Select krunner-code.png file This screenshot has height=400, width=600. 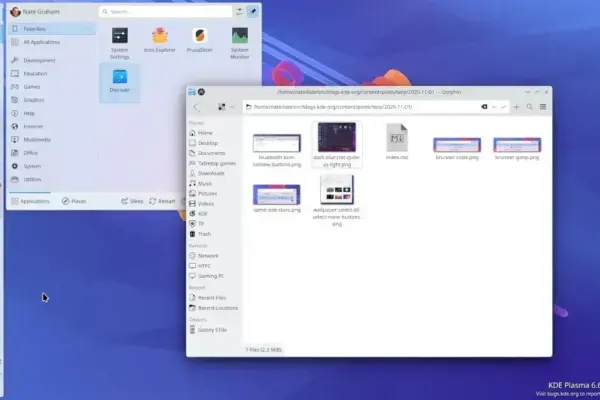point(457,149)
